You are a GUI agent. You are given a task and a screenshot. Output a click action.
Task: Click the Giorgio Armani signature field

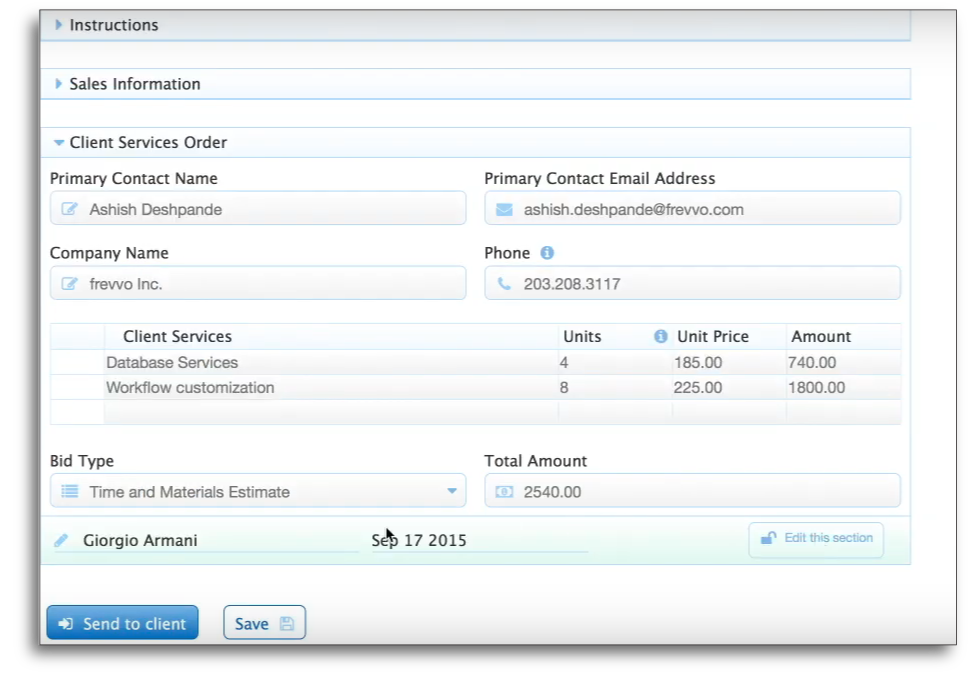tap(206, 540)
